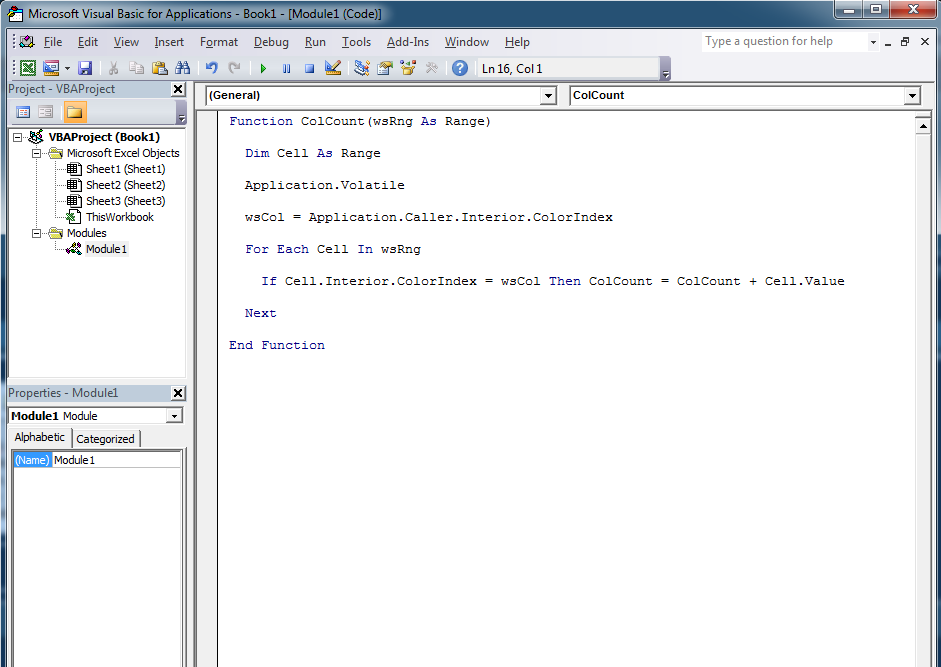
Task: Open the File menu
Action: (x=53, y=42)
